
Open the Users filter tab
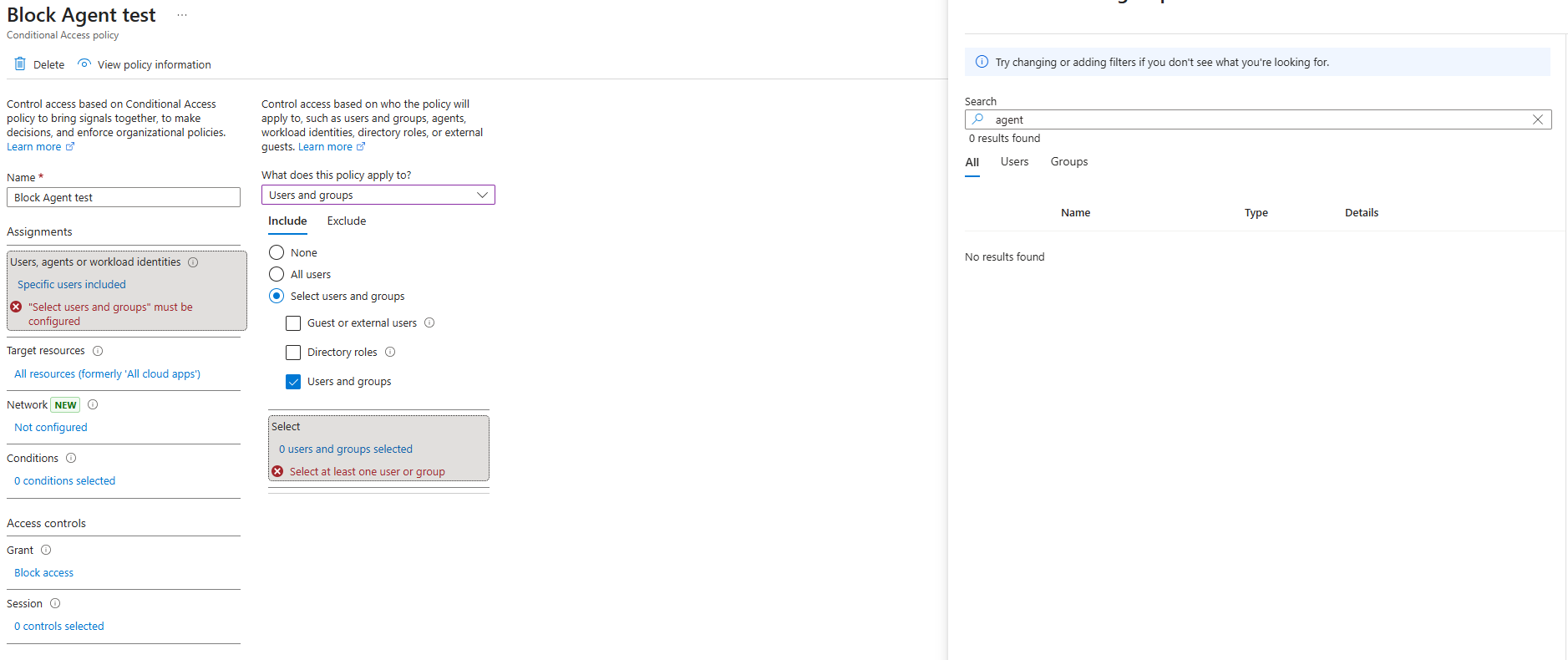coord(1014,162)
